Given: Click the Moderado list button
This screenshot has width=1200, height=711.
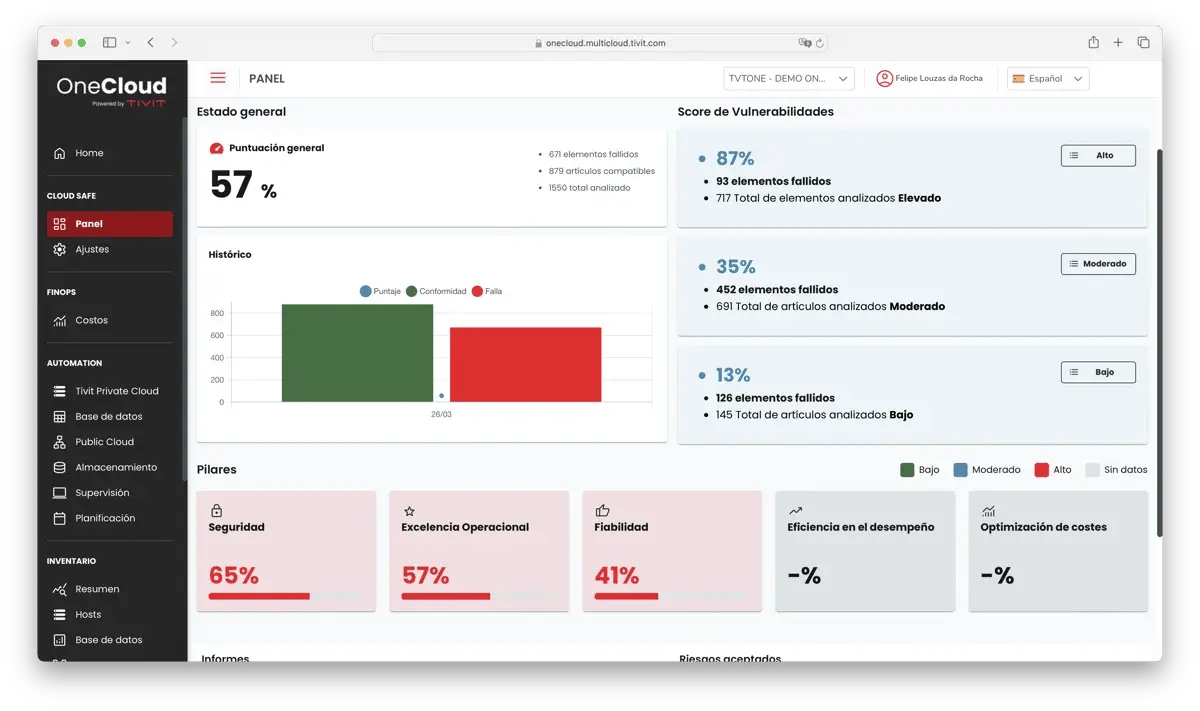Looking at the screenshot, I should point(1098,264).
